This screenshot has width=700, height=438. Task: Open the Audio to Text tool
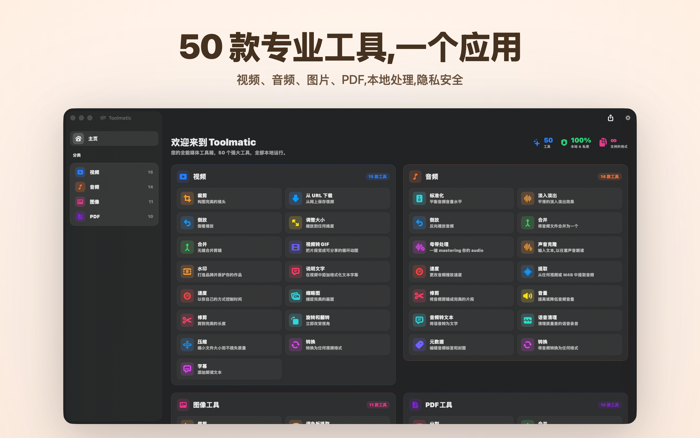tap(461, 320)
